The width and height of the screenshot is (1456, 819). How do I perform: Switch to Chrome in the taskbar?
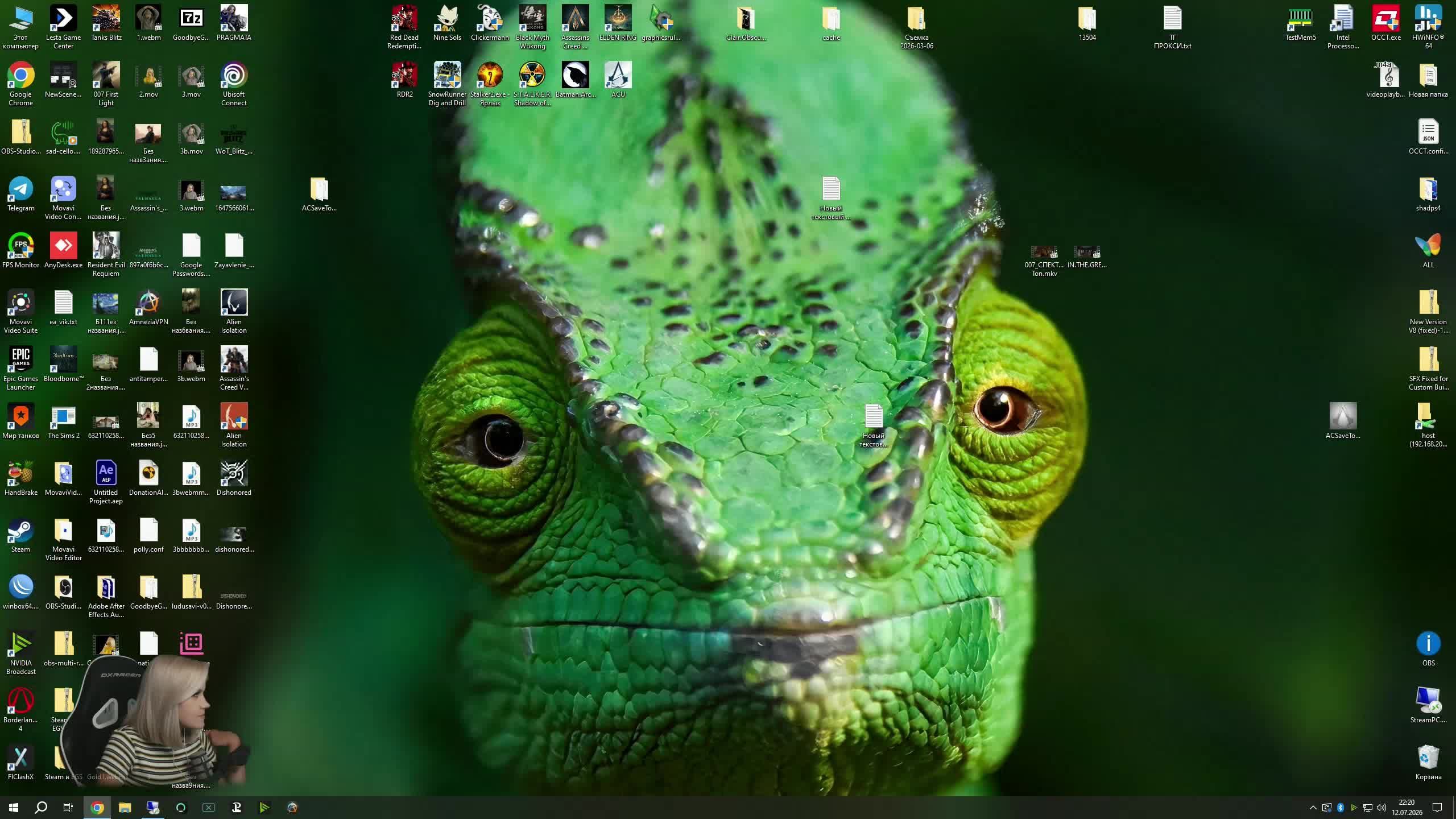click(x=97, y=807)
